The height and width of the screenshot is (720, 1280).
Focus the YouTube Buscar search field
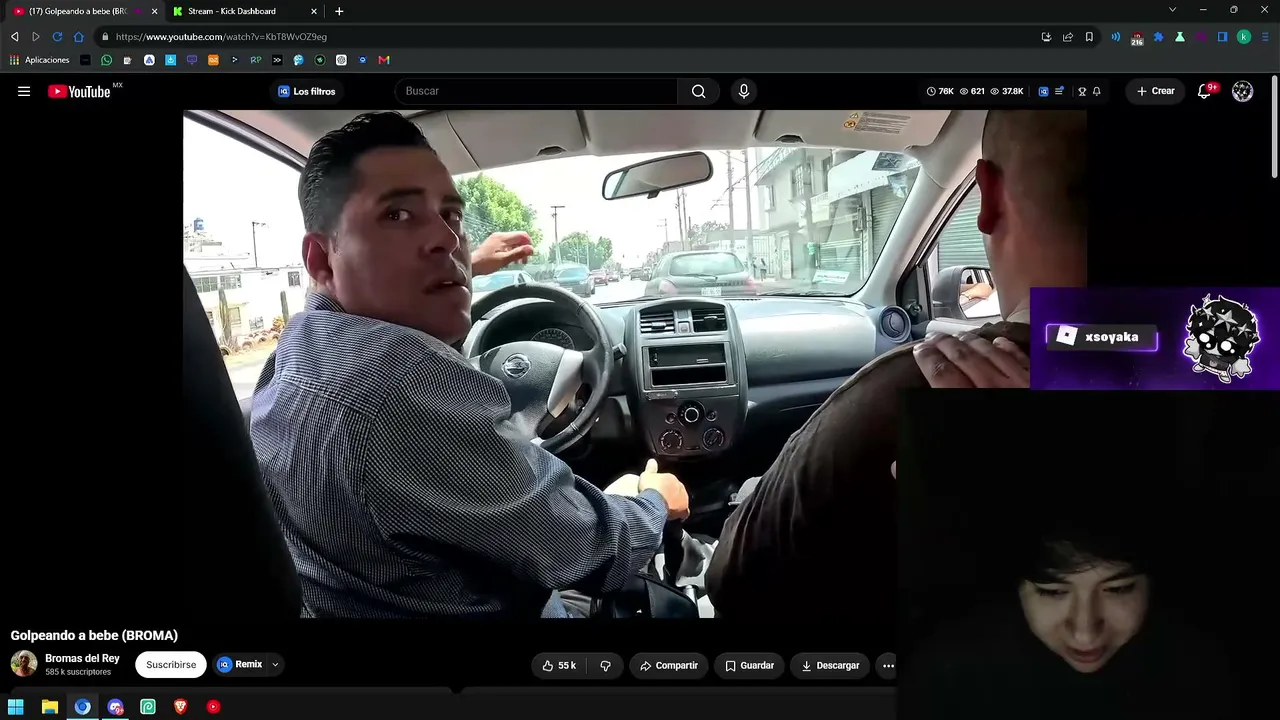tap(536, 91)
